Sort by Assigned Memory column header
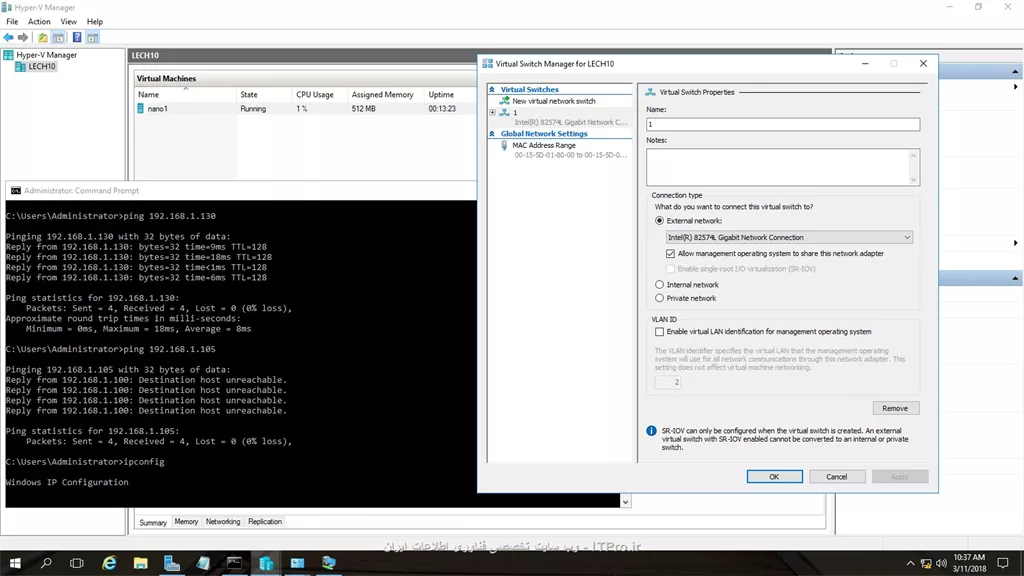 [385, 95]
